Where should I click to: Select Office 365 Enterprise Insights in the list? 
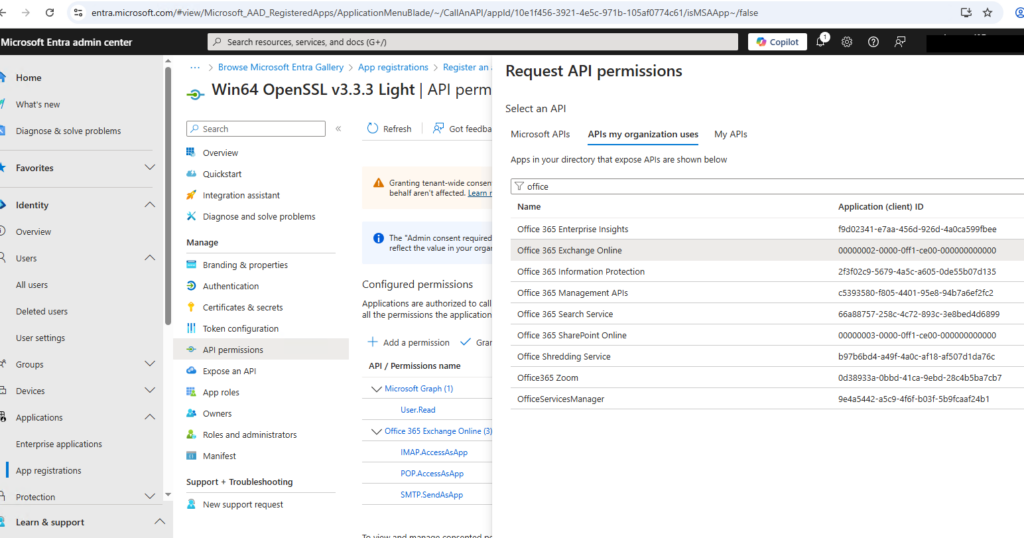tap(767, 229)
